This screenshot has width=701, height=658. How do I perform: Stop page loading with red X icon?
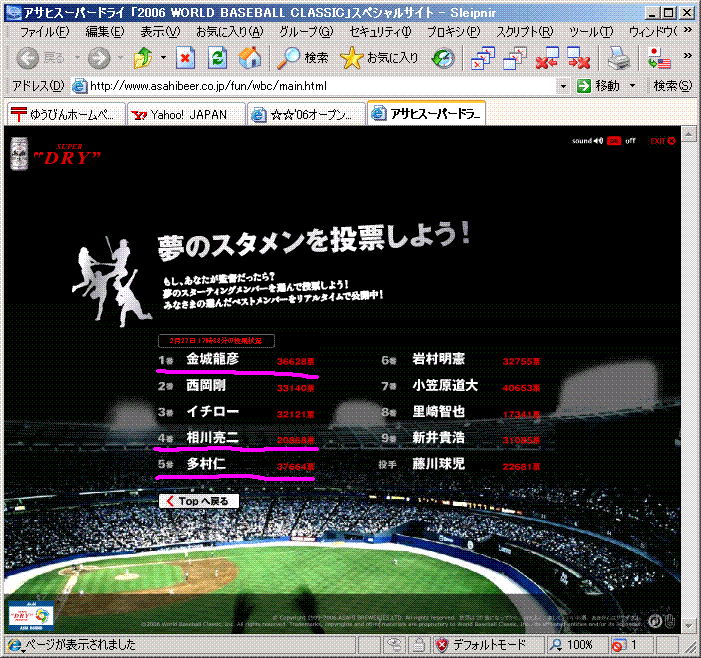click(x=185, y=58)
